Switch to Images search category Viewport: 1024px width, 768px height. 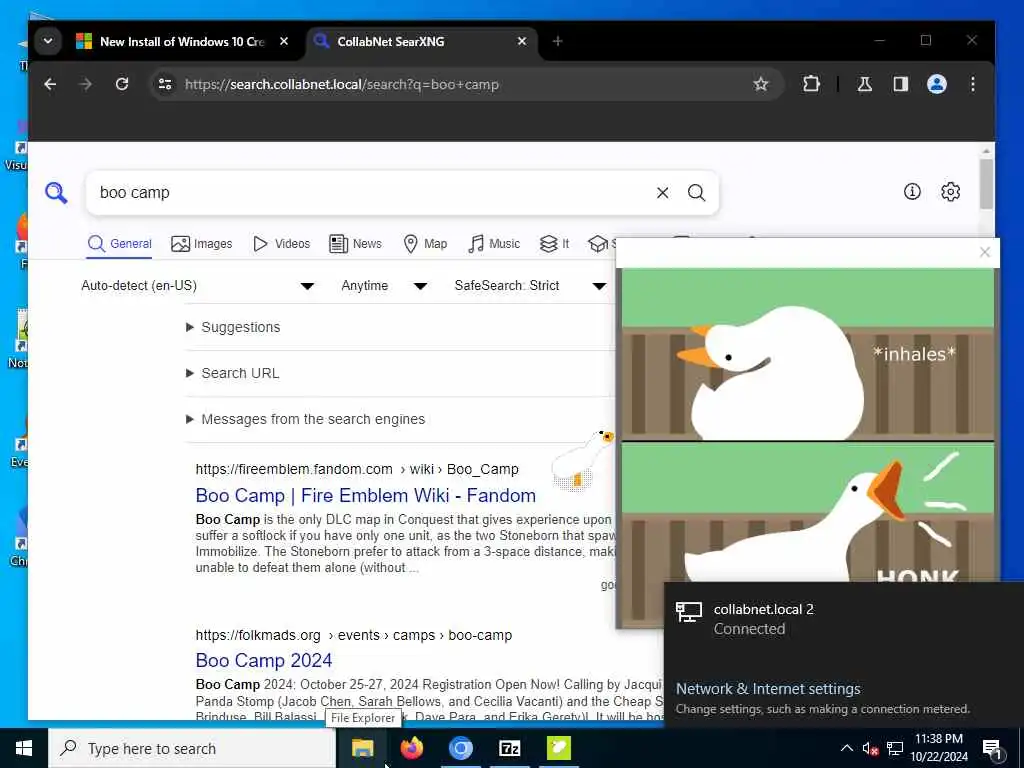[202, 244]
